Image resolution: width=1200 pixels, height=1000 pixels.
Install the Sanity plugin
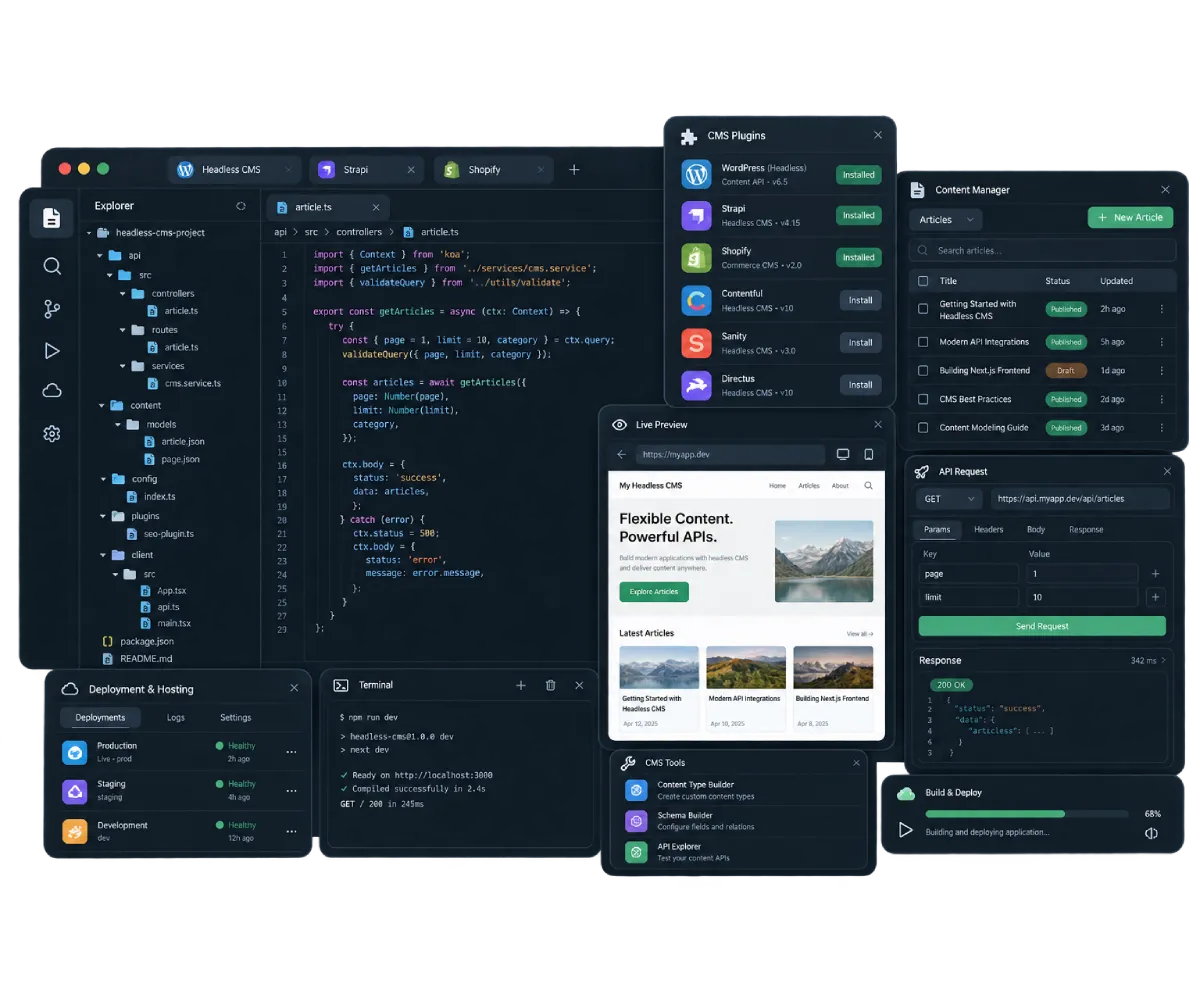pyautogui.click(x=860, y=343)
